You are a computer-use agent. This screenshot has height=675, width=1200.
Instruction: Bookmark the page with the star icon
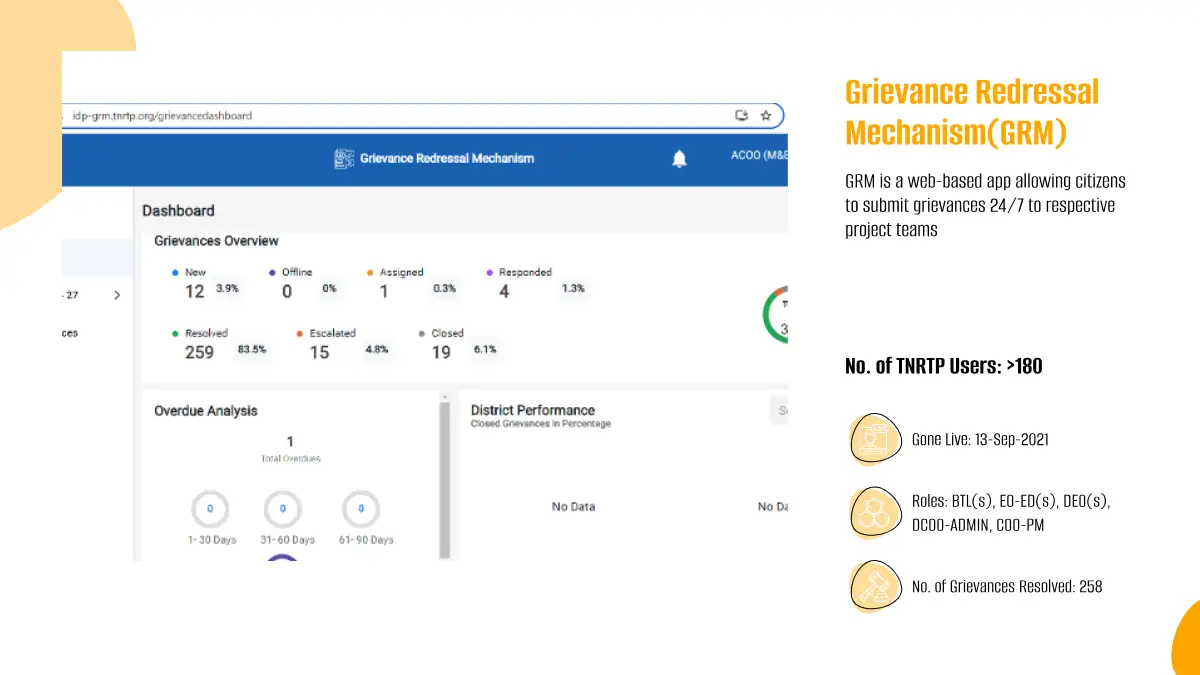click(766, 115)
